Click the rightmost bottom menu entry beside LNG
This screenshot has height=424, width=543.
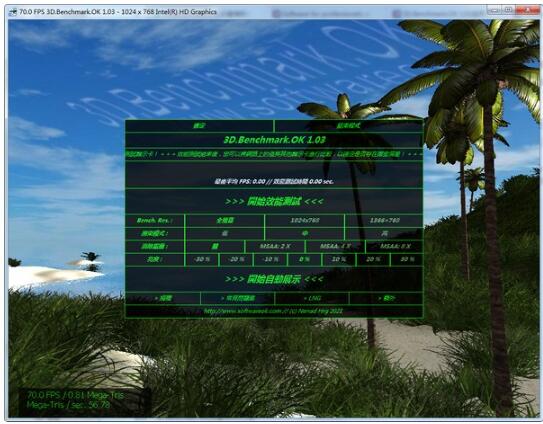tap(386, 298)
